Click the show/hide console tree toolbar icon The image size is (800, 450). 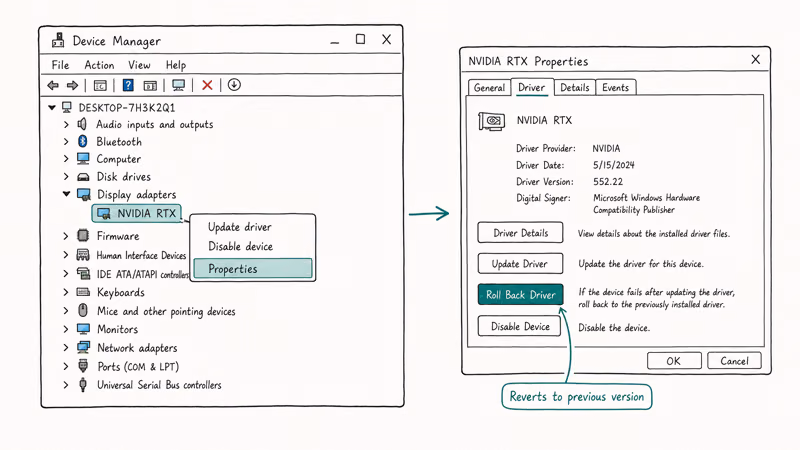pyautogui.click(x=100, y=85)
